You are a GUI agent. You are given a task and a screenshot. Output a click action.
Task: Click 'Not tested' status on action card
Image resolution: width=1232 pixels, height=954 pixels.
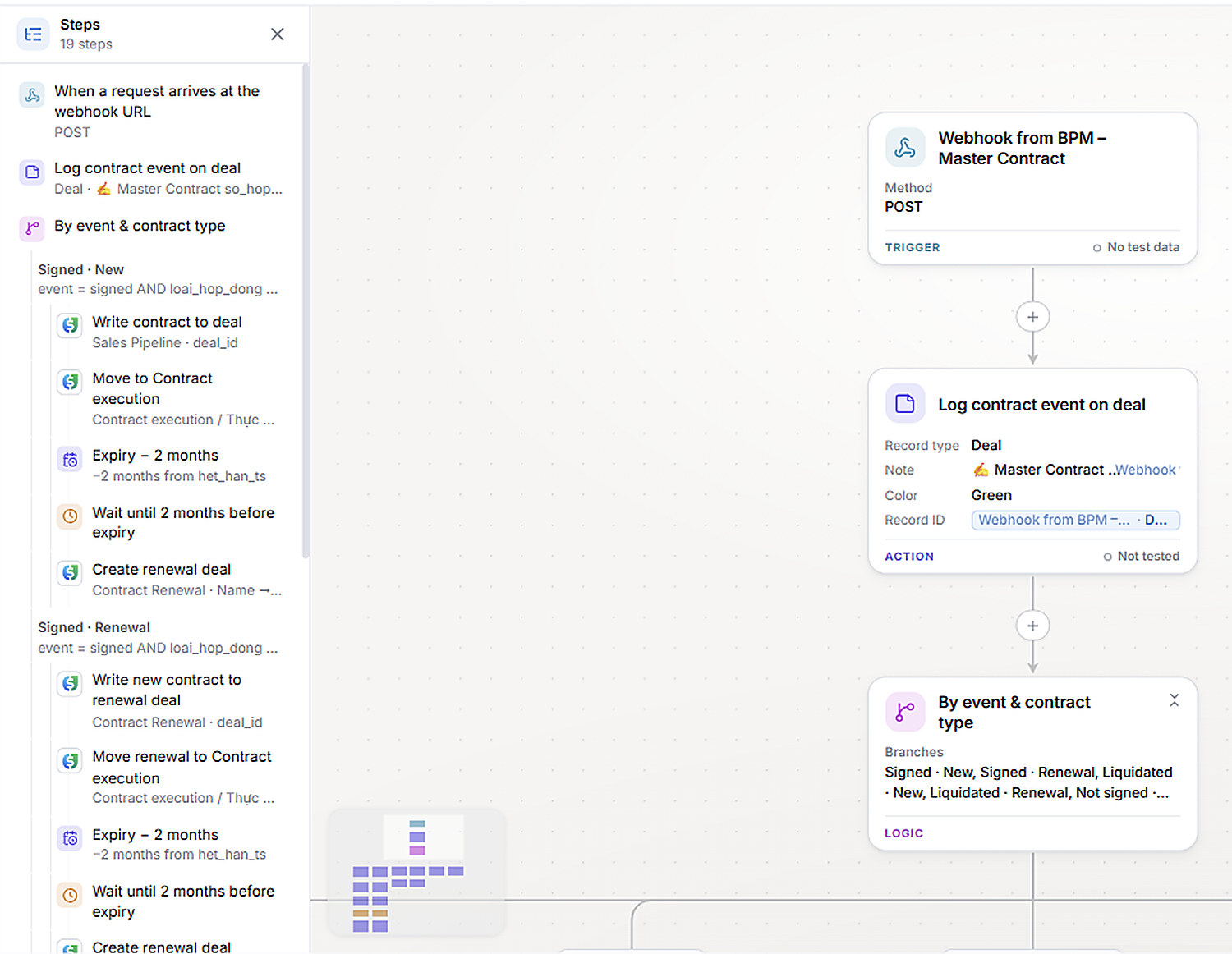pos(1142,556)
